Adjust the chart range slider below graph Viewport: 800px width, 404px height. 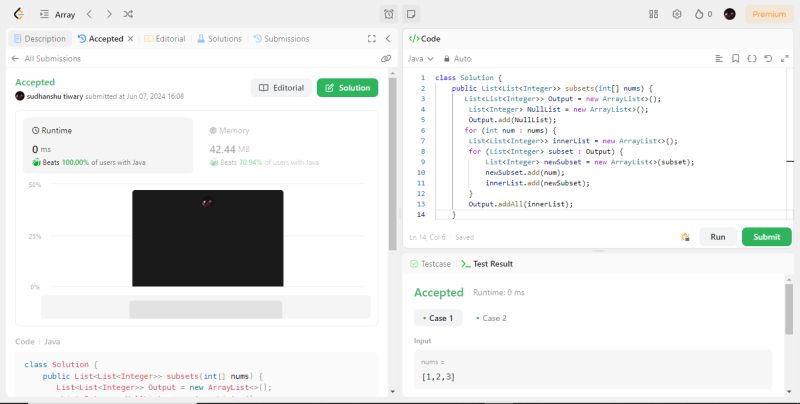tap(206, 307)
